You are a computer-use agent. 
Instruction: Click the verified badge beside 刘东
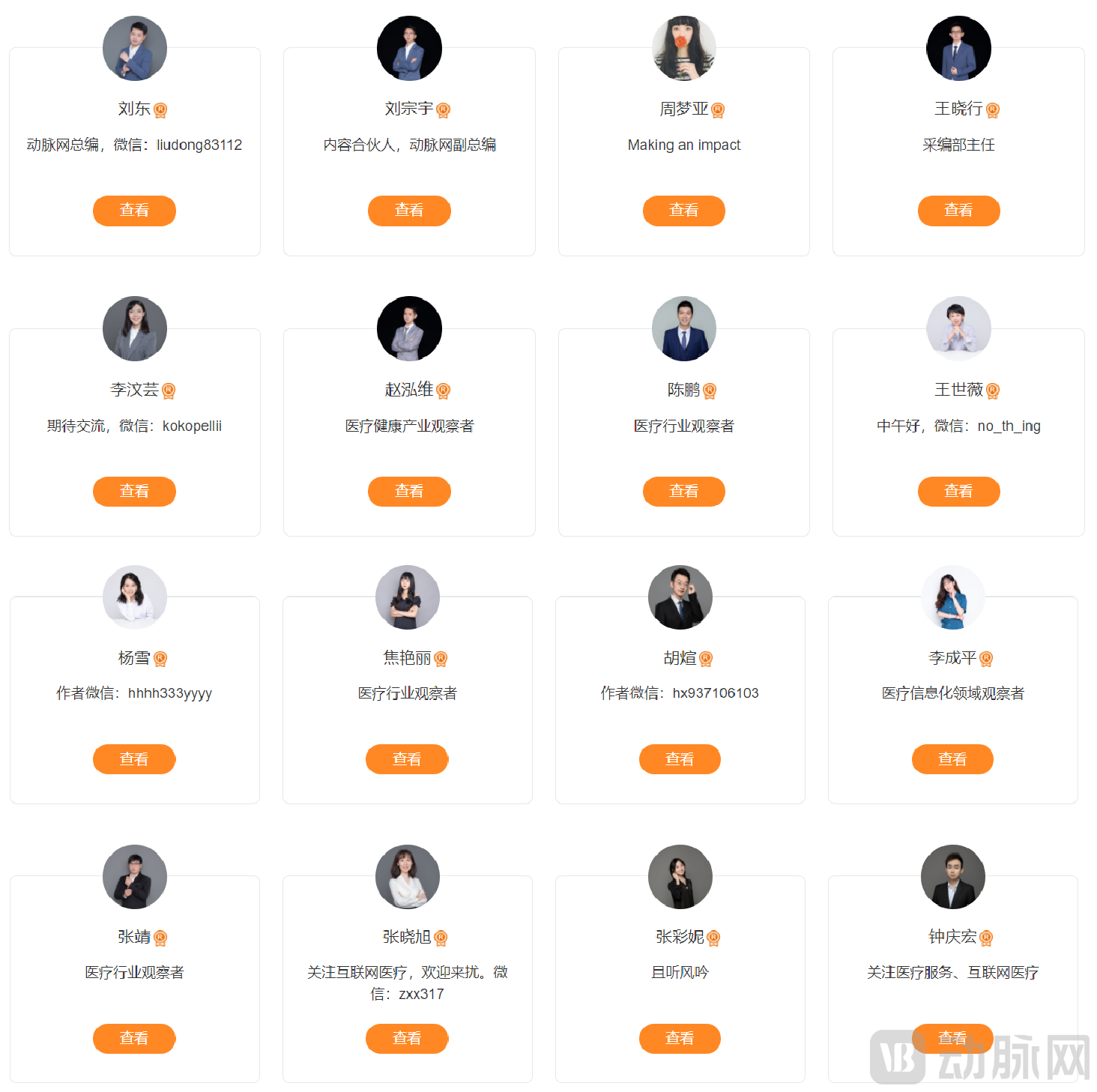click(x=160, y=110)
